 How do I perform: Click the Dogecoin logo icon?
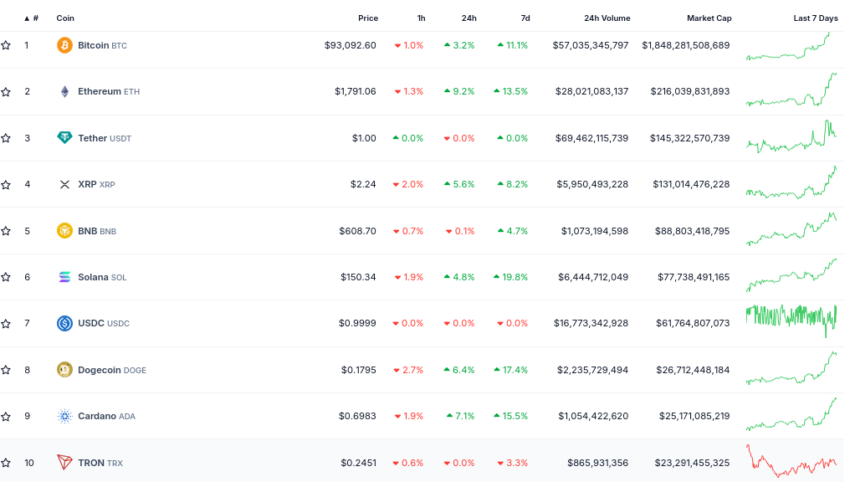[x=65, y=370]
